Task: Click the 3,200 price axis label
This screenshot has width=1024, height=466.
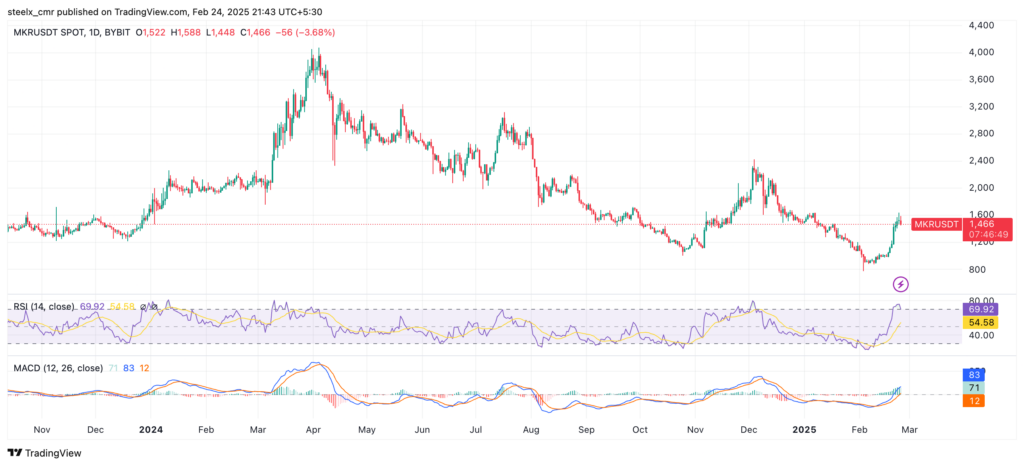Action: [982, 106]
